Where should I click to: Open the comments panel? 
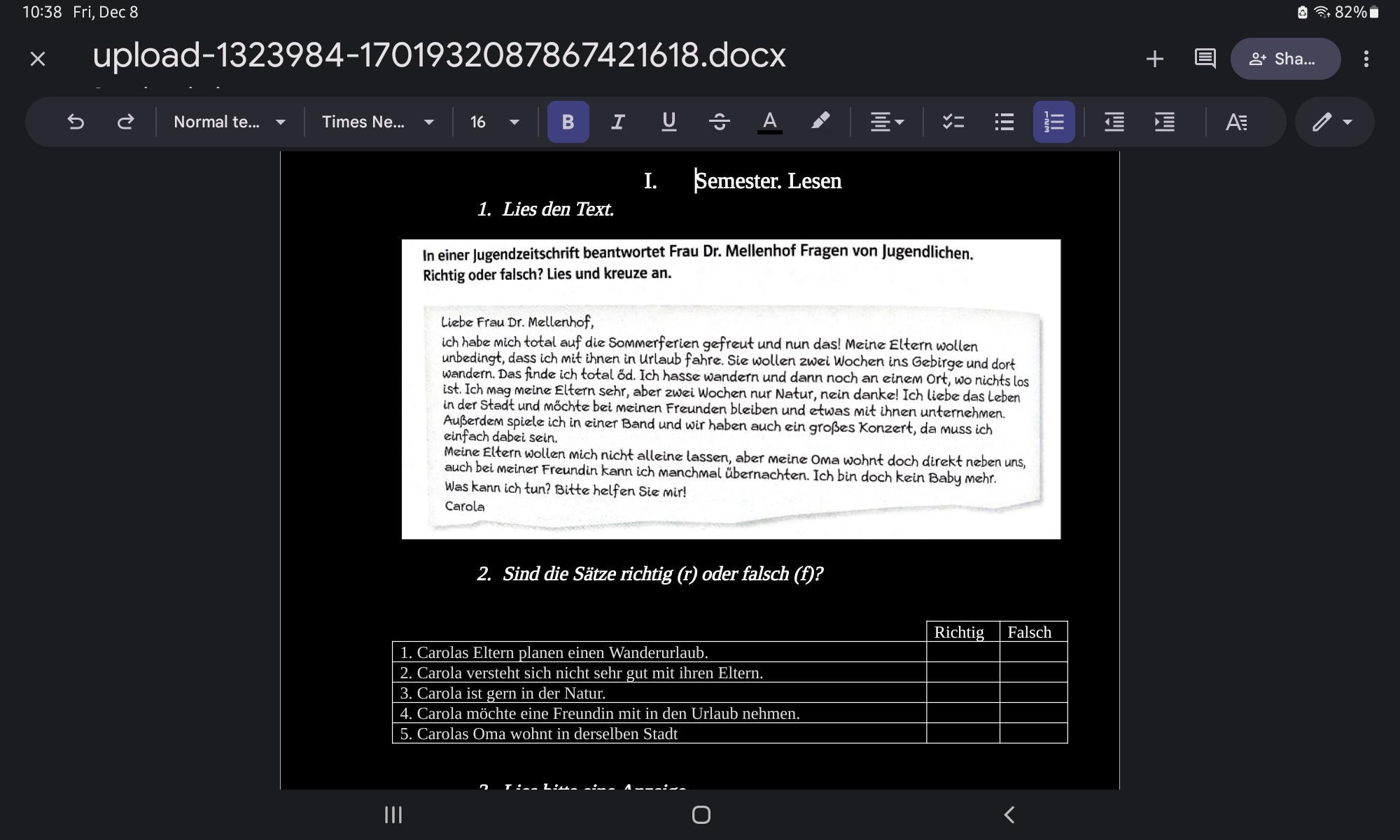(x=1205, y=59)
